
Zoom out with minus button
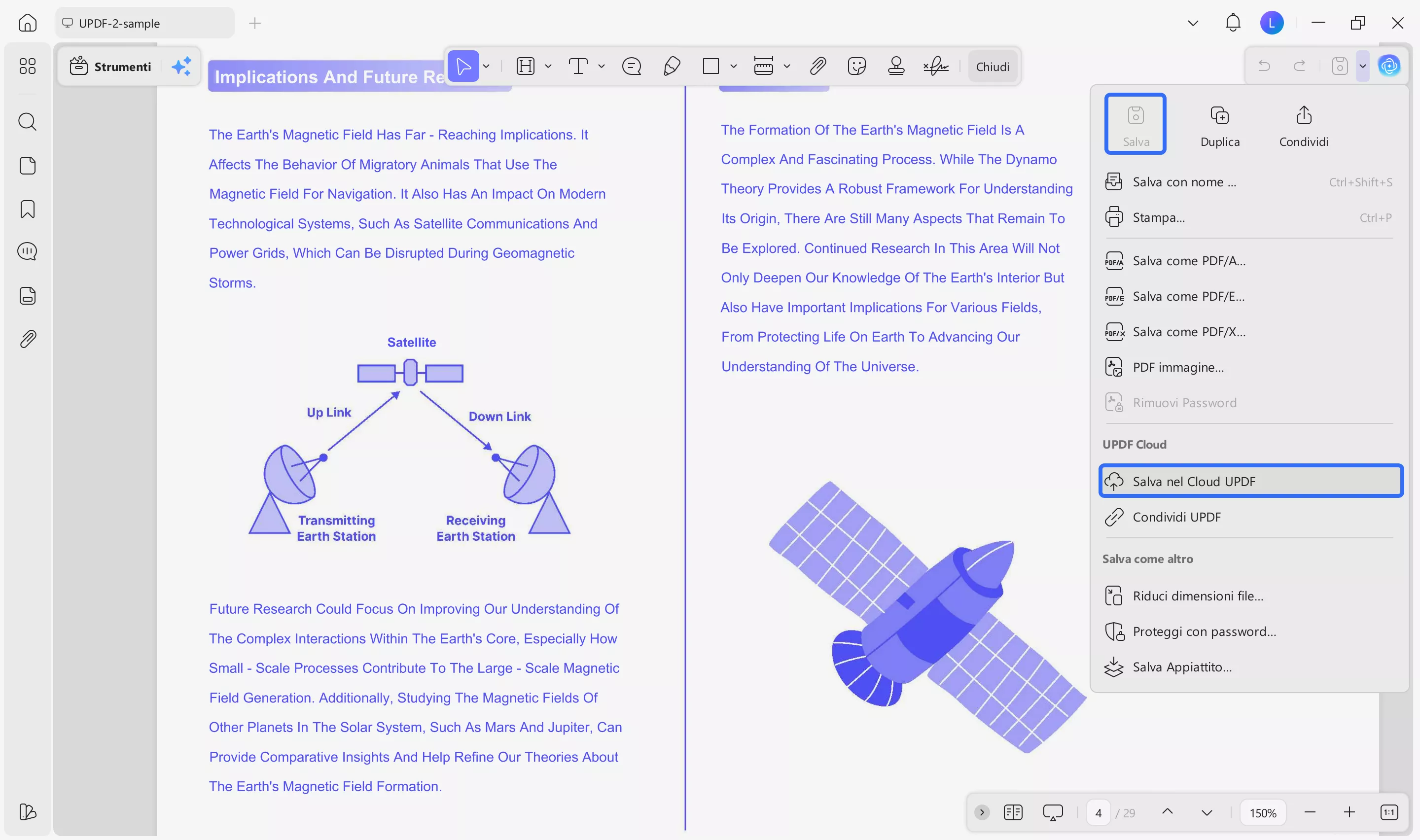tap(1310, 813)
